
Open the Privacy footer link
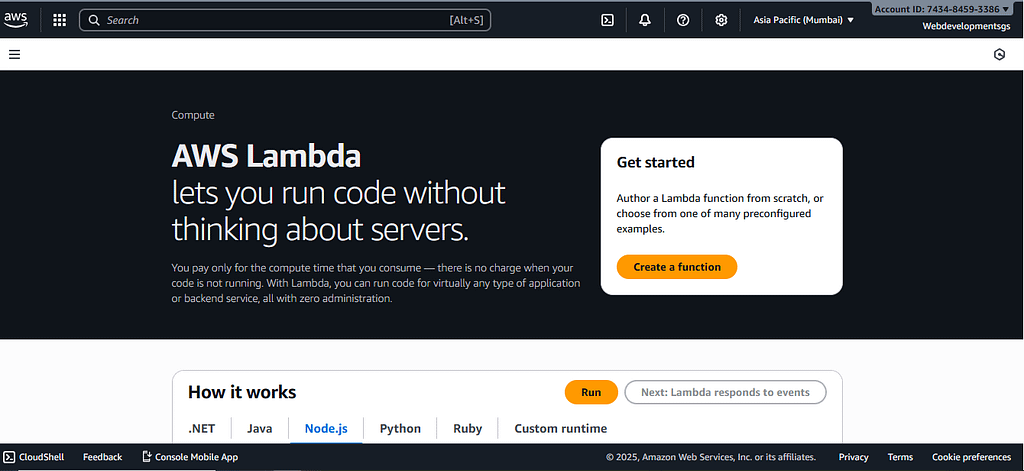pyautogui.click(x=854, y=457)
